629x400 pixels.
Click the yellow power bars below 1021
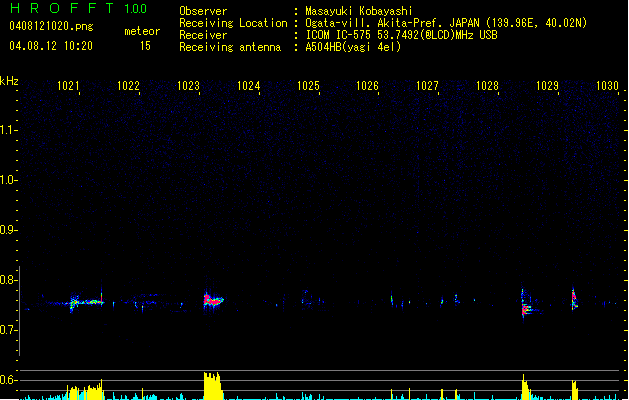(x=85, y=392)
